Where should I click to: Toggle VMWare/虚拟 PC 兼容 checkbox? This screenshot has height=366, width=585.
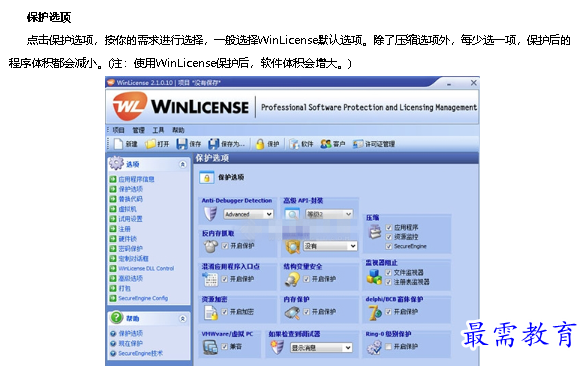[225, 347]
